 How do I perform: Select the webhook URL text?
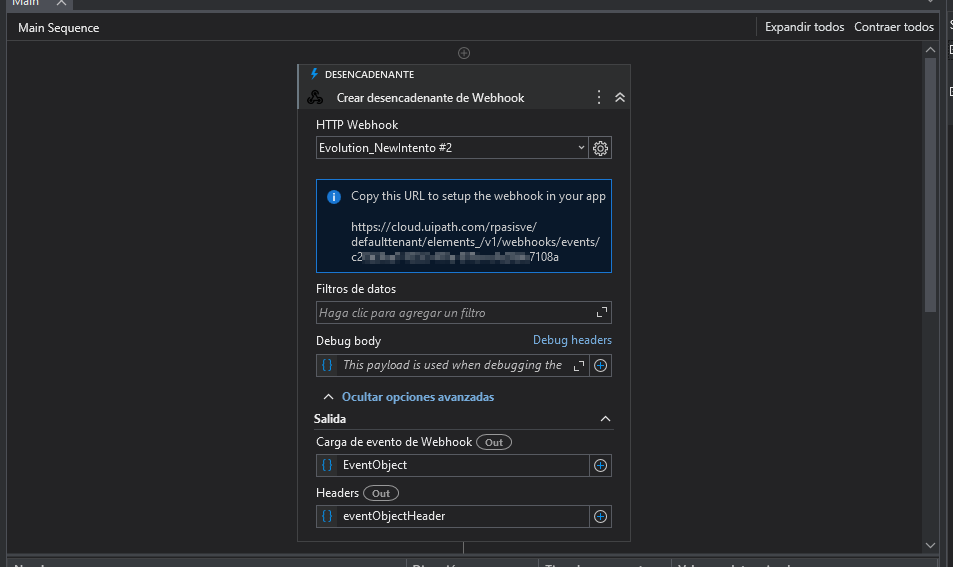pos(475,242)
